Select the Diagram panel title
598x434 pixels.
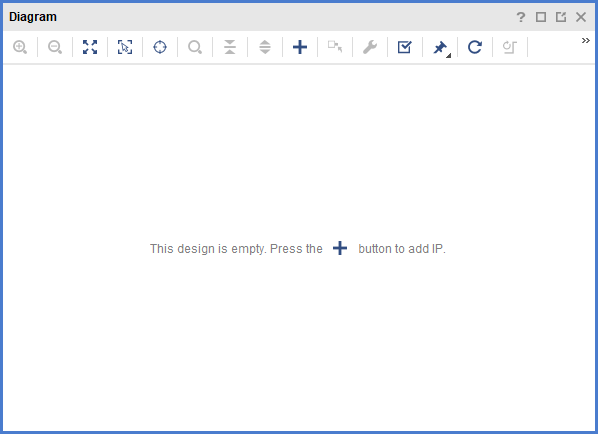[x=33, y=17]
